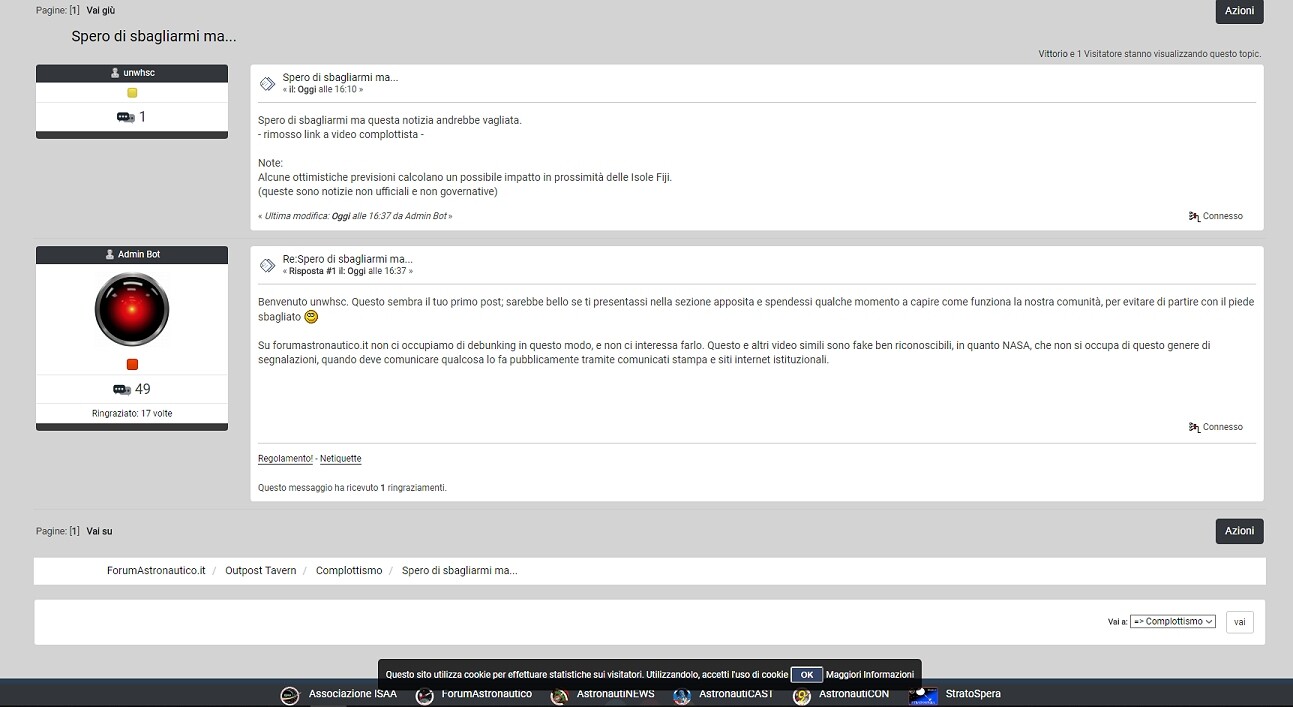Screen dimensions: 1293x707
Task: Click the AstronautiNEWS footer logo icon
Action: point(559,696)
